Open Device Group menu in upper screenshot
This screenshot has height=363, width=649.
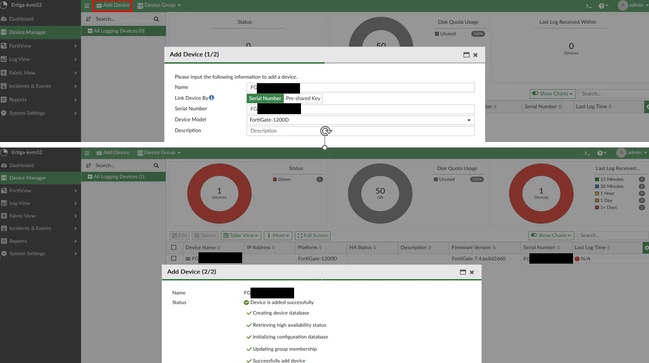tap(159, 5)
